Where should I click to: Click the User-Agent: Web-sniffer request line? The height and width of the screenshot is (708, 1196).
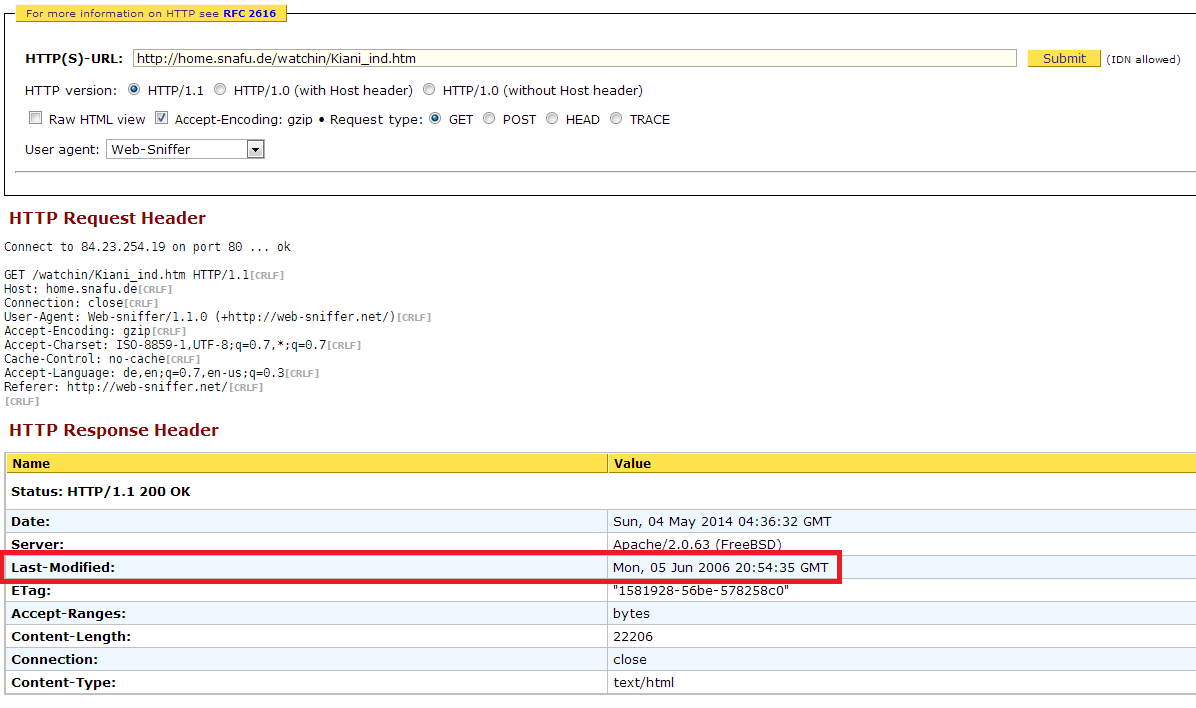click(x=217, y=317)
